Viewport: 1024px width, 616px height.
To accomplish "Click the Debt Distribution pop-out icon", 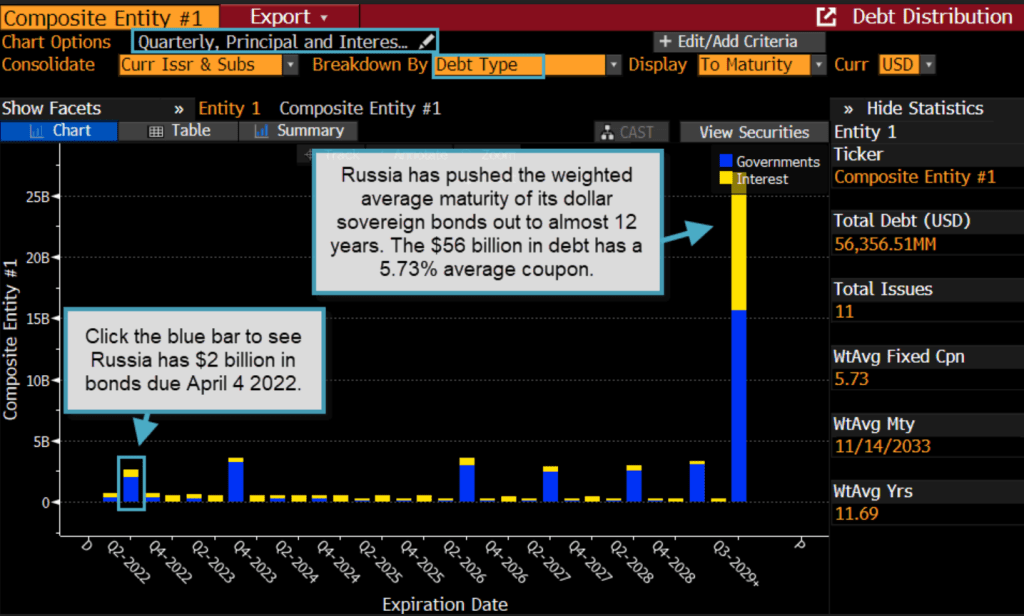I will (826, 17).
